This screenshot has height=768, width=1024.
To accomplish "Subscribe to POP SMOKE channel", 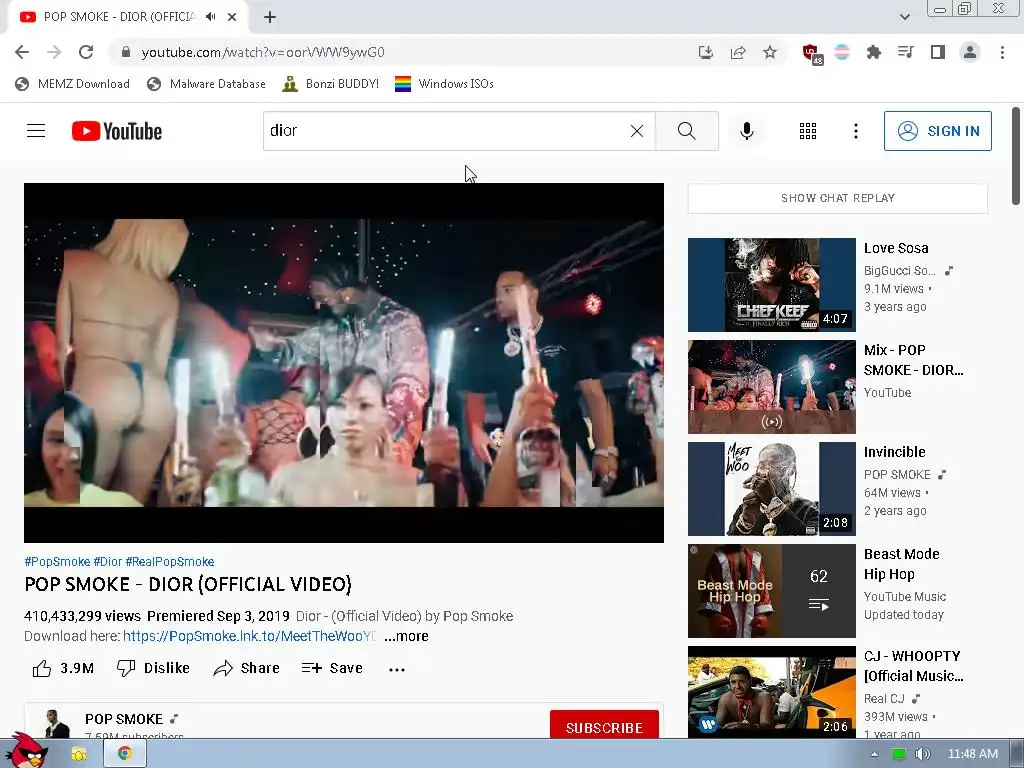I will click(x=604, y=726).
